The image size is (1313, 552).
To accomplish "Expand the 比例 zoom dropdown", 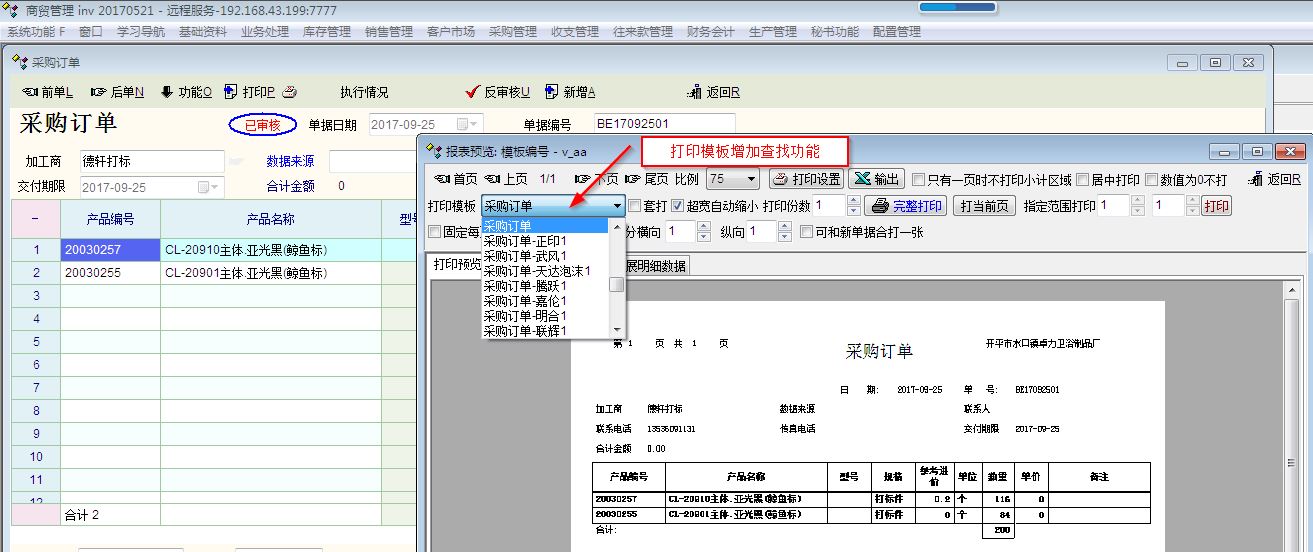I will (751, 180).
